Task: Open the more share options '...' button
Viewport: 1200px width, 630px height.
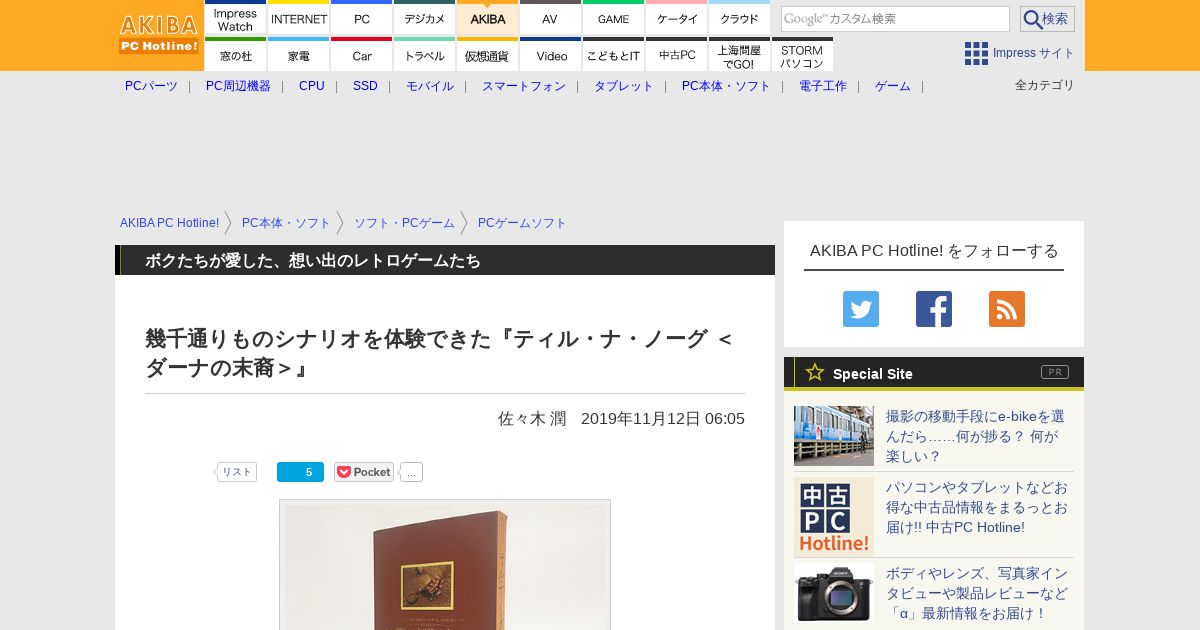Action: click(411, 472)
